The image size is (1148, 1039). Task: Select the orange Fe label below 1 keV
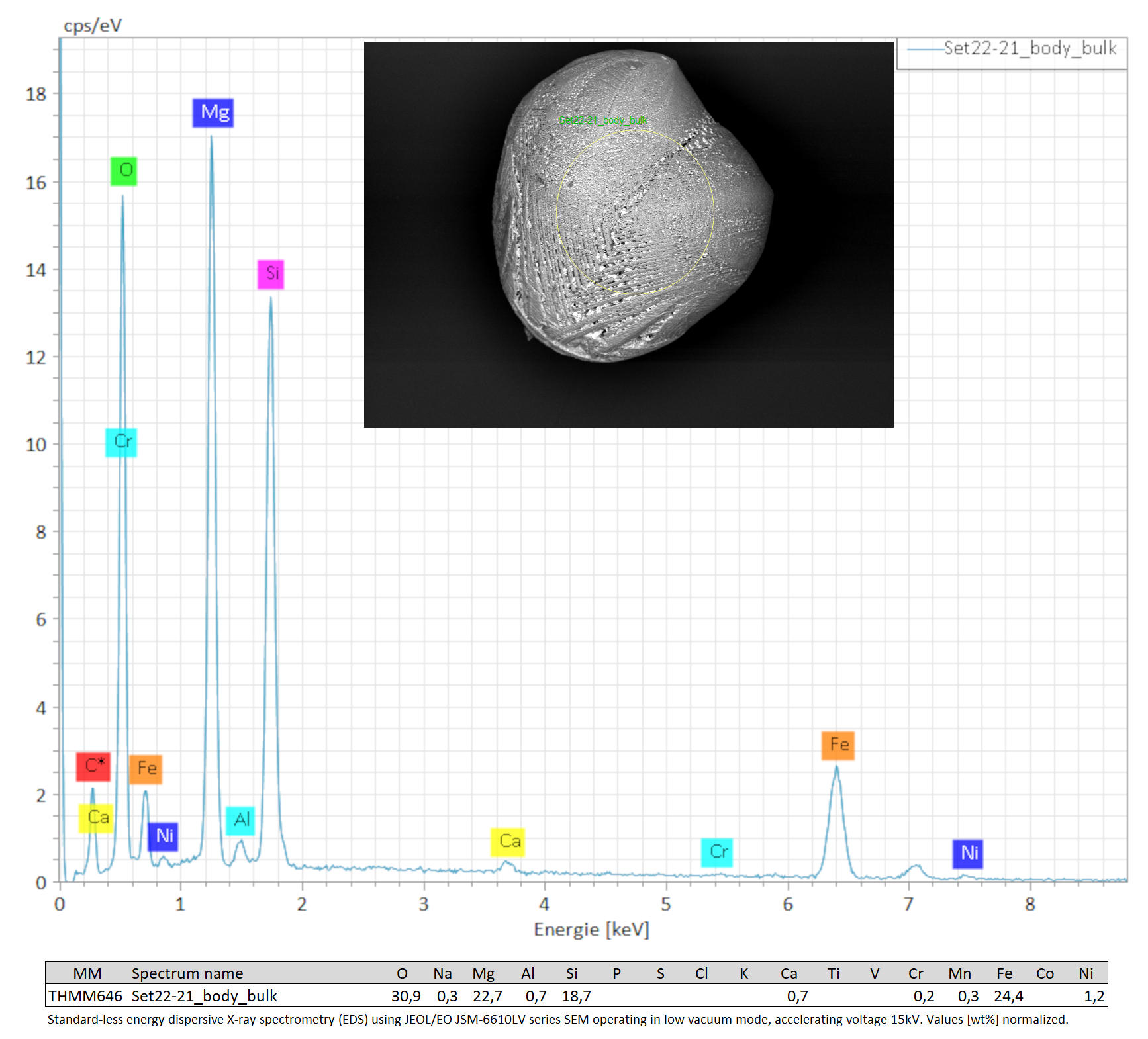tap(146, 770)
